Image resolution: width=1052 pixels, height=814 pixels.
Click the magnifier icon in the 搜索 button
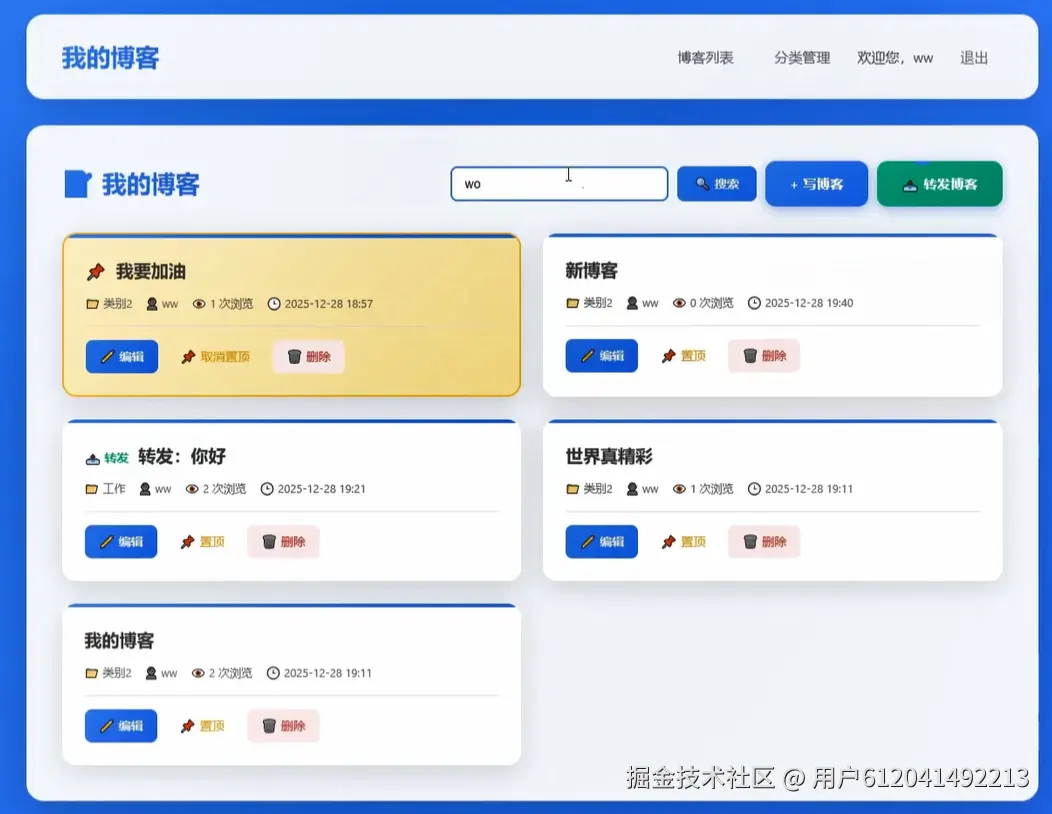[x=700, y=184]
